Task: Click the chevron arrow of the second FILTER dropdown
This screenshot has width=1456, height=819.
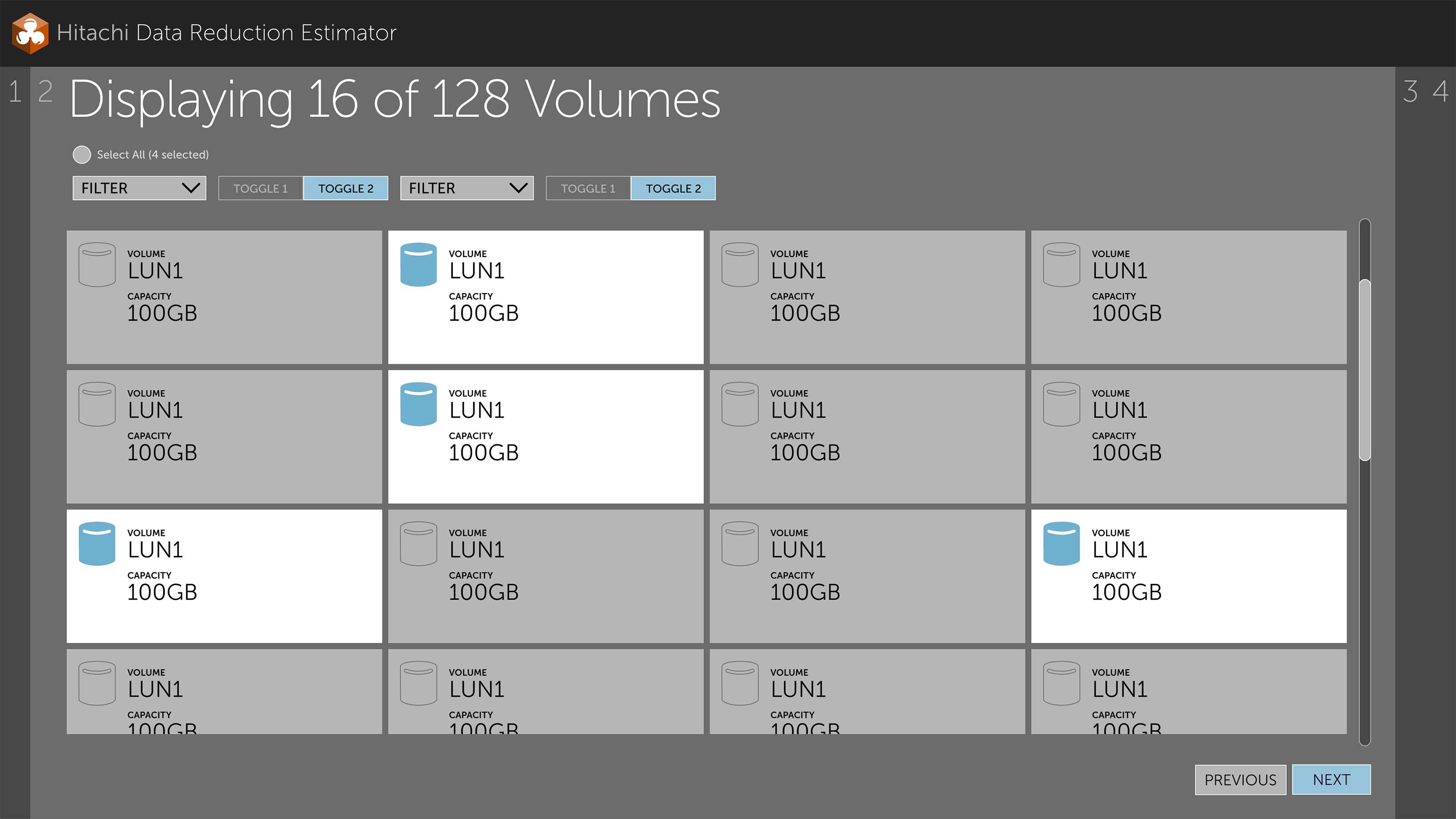Action: [518, 188]
